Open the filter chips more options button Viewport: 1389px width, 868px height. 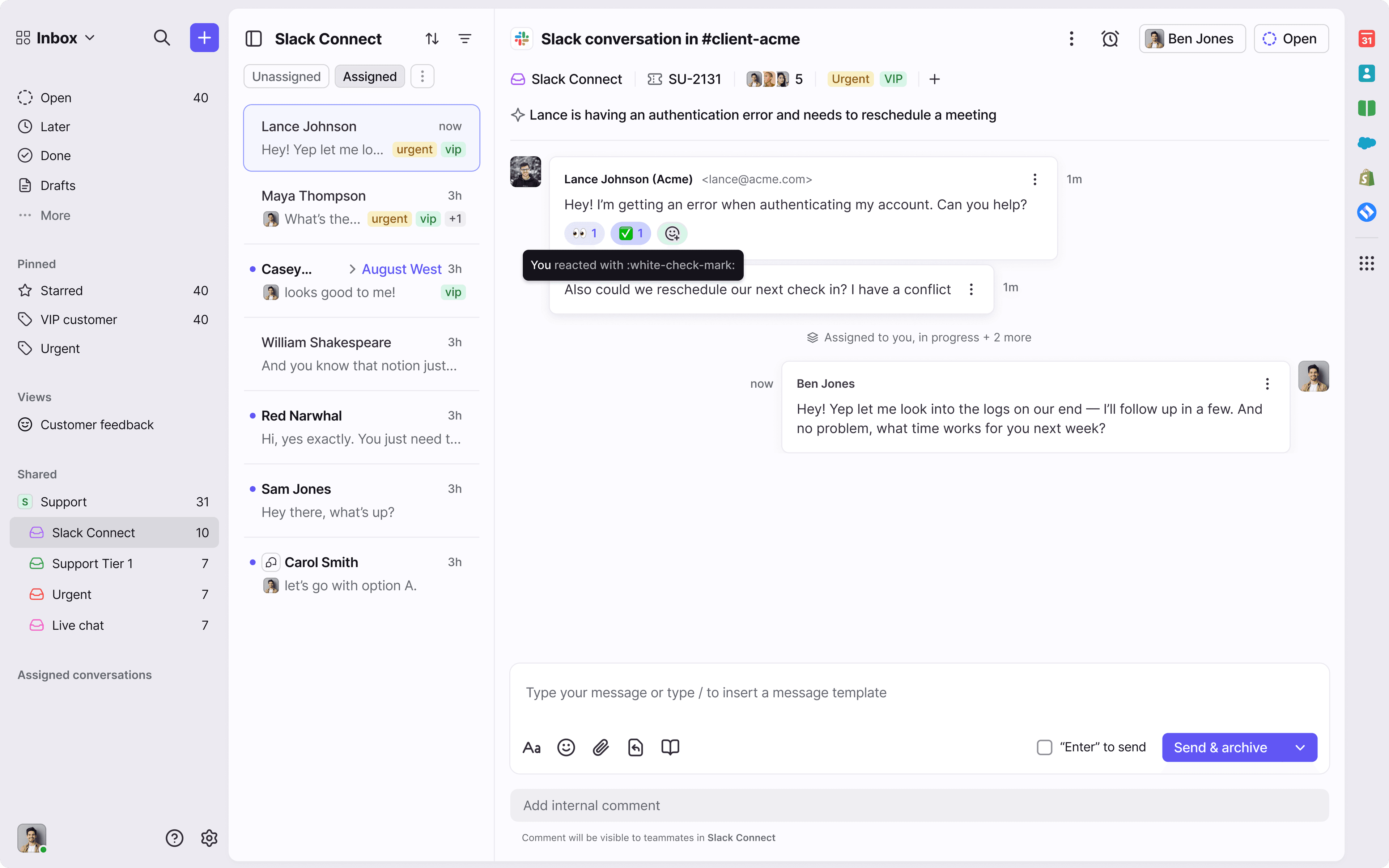(422, 76)
